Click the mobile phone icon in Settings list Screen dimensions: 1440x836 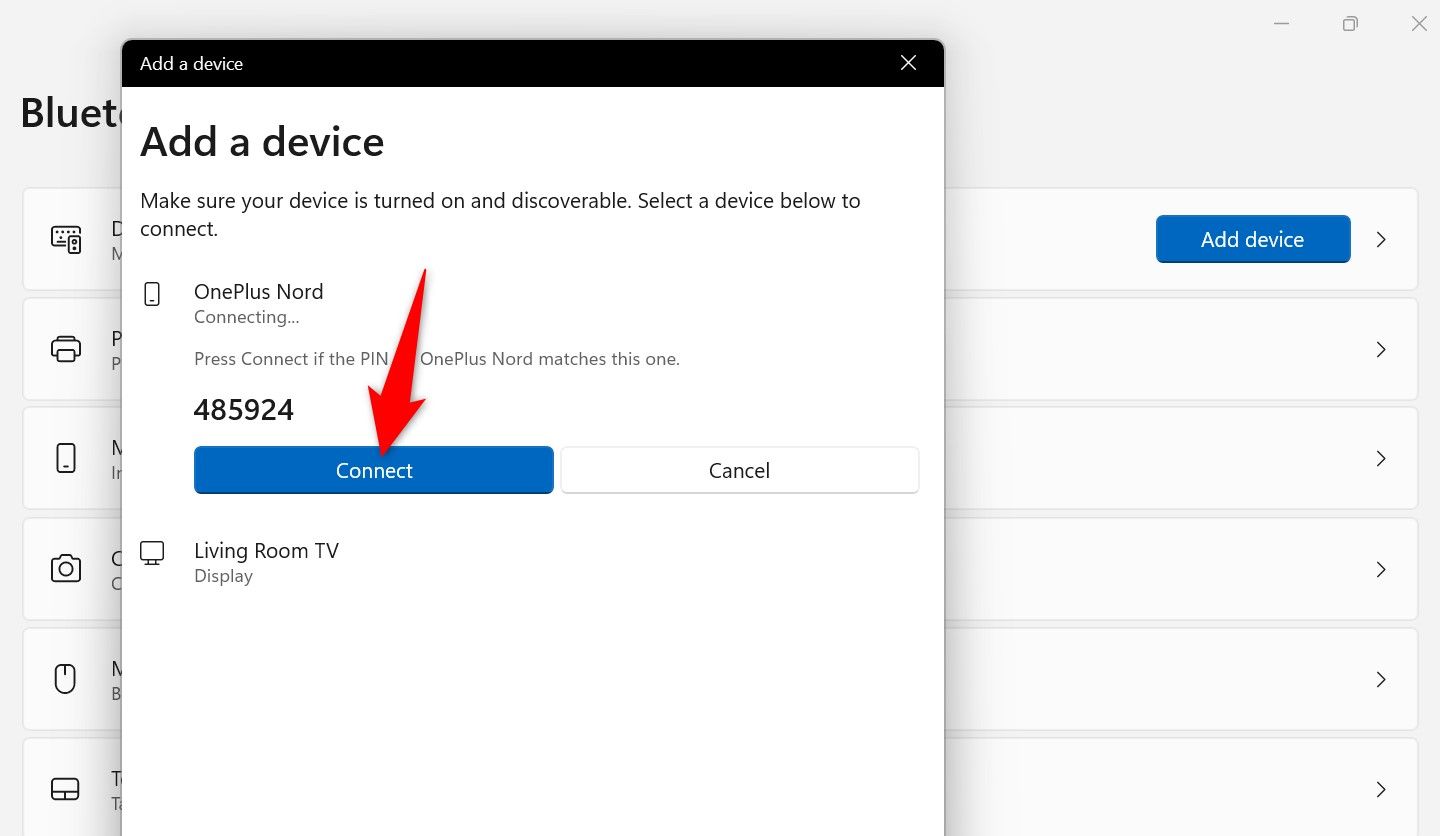pos(66,459)
